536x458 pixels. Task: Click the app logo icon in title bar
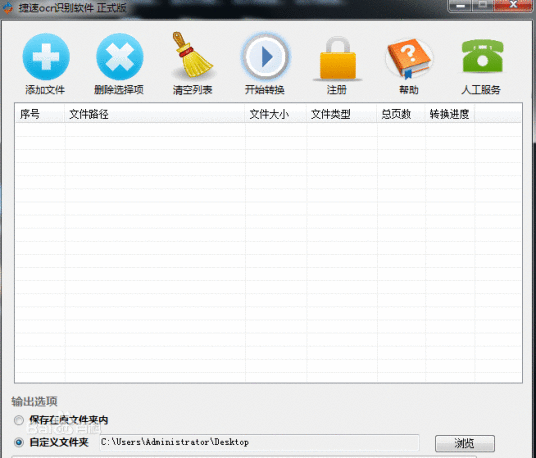[8, 8]
